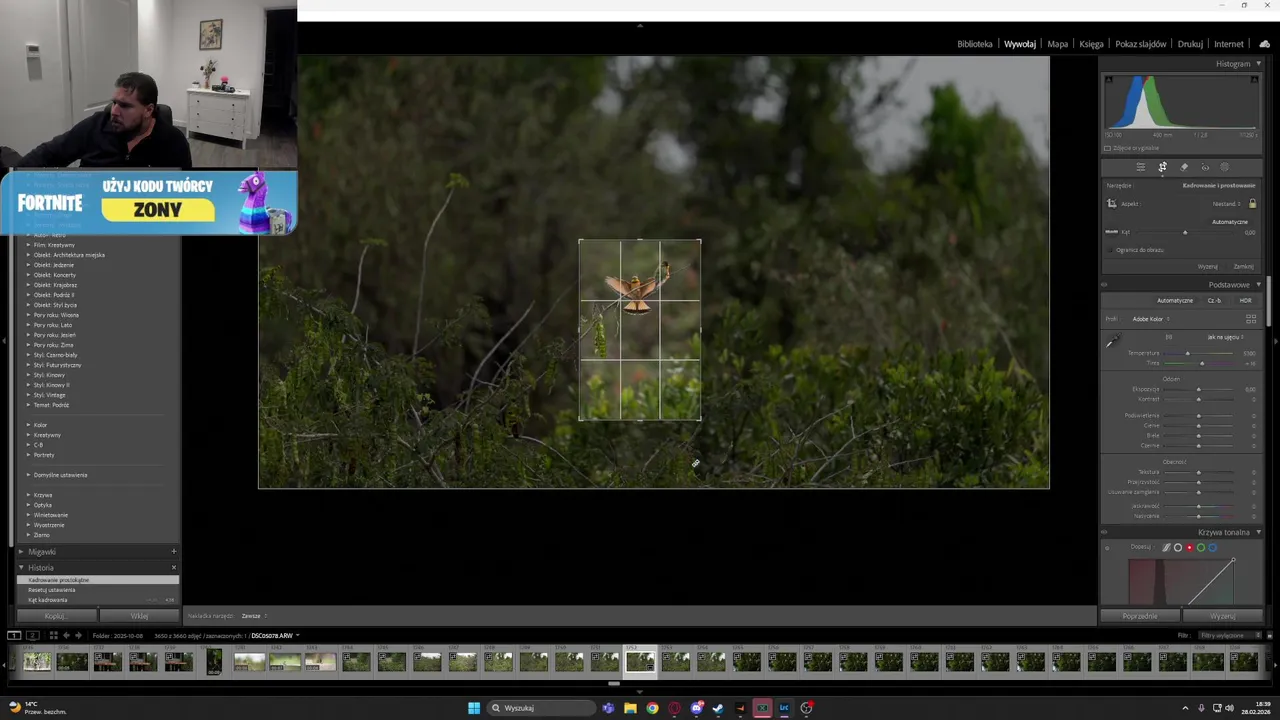Click the Wklej button
The width and height of the screenshot is (1280, 720).
(139, 616)
